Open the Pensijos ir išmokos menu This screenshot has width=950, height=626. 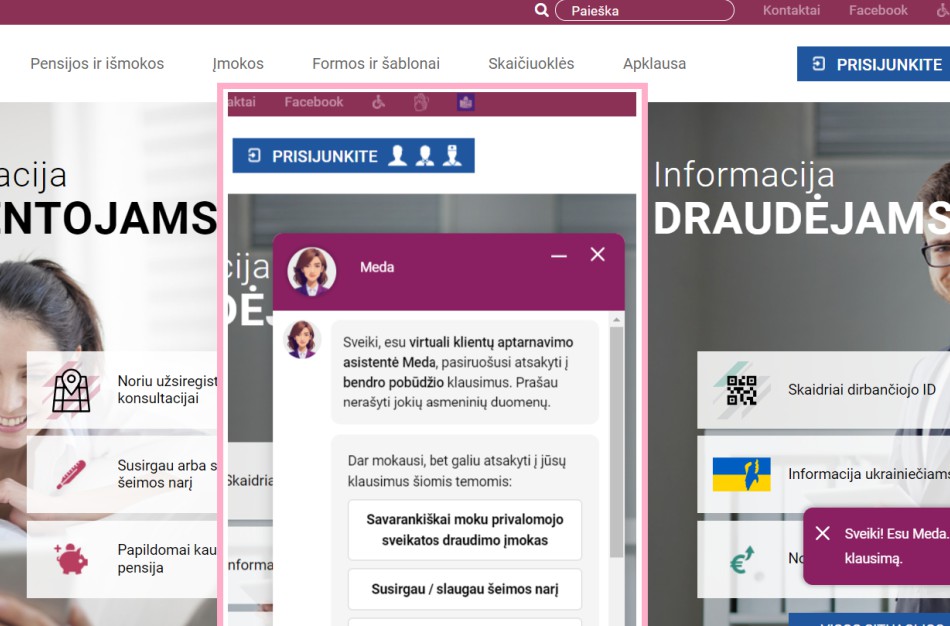97,63
